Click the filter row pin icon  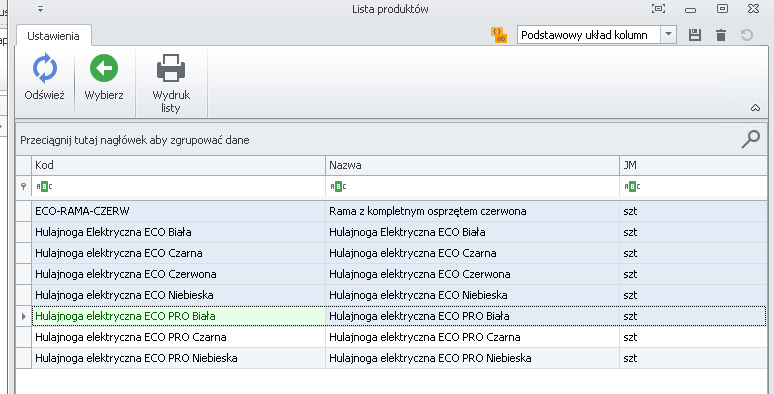[23, 187]
